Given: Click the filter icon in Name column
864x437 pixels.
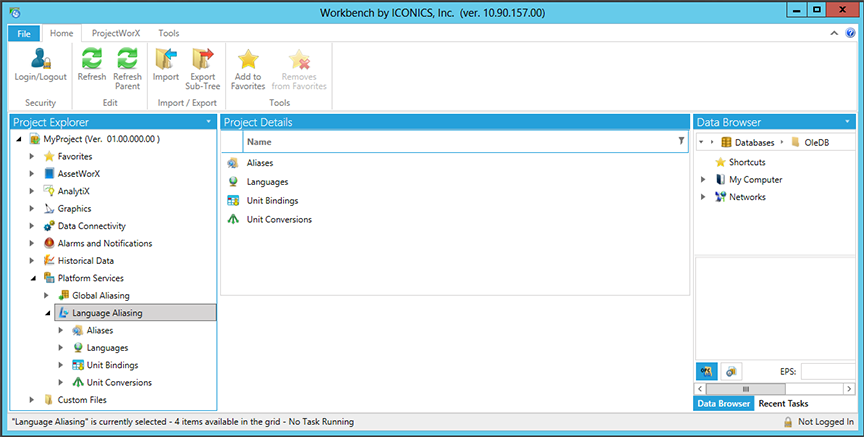Looking at the screenshot, I should (681, 142).
